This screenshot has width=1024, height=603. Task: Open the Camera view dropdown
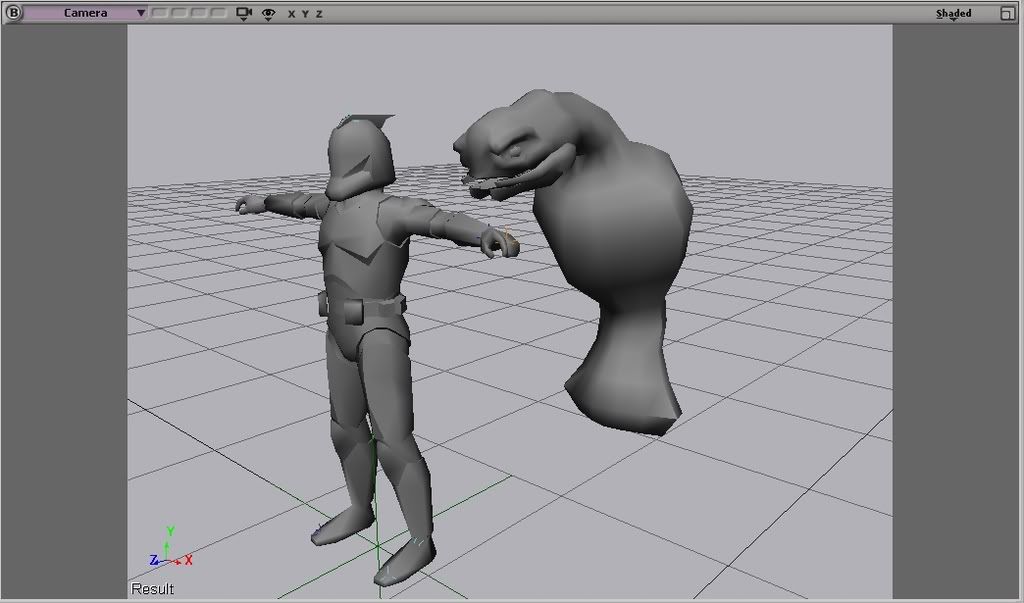click(85, 13)
